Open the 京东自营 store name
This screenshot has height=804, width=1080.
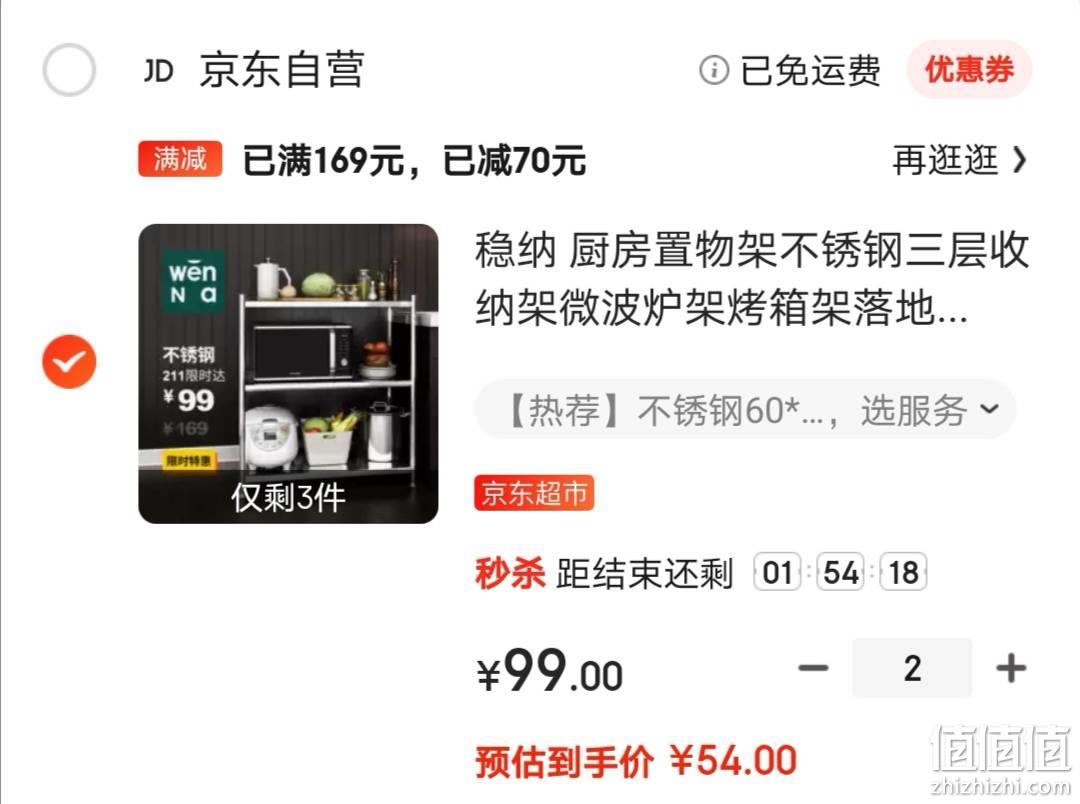point(282,70)
